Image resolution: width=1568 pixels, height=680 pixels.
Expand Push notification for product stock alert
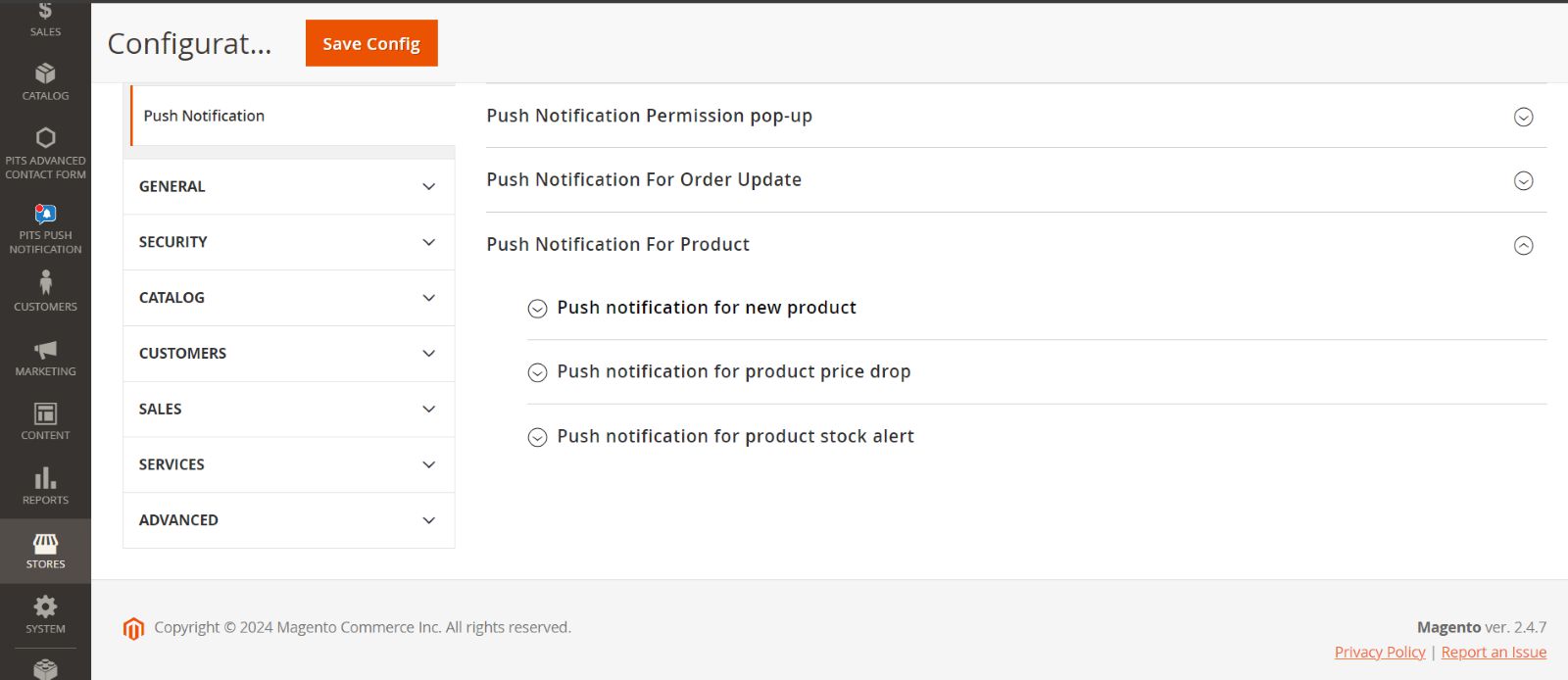coord(1037,437)
